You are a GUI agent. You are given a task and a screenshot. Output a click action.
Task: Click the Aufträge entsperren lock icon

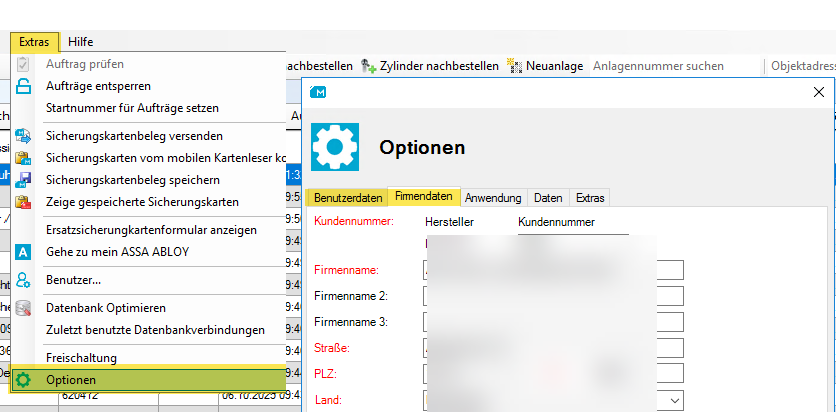(x=24, y=86)
